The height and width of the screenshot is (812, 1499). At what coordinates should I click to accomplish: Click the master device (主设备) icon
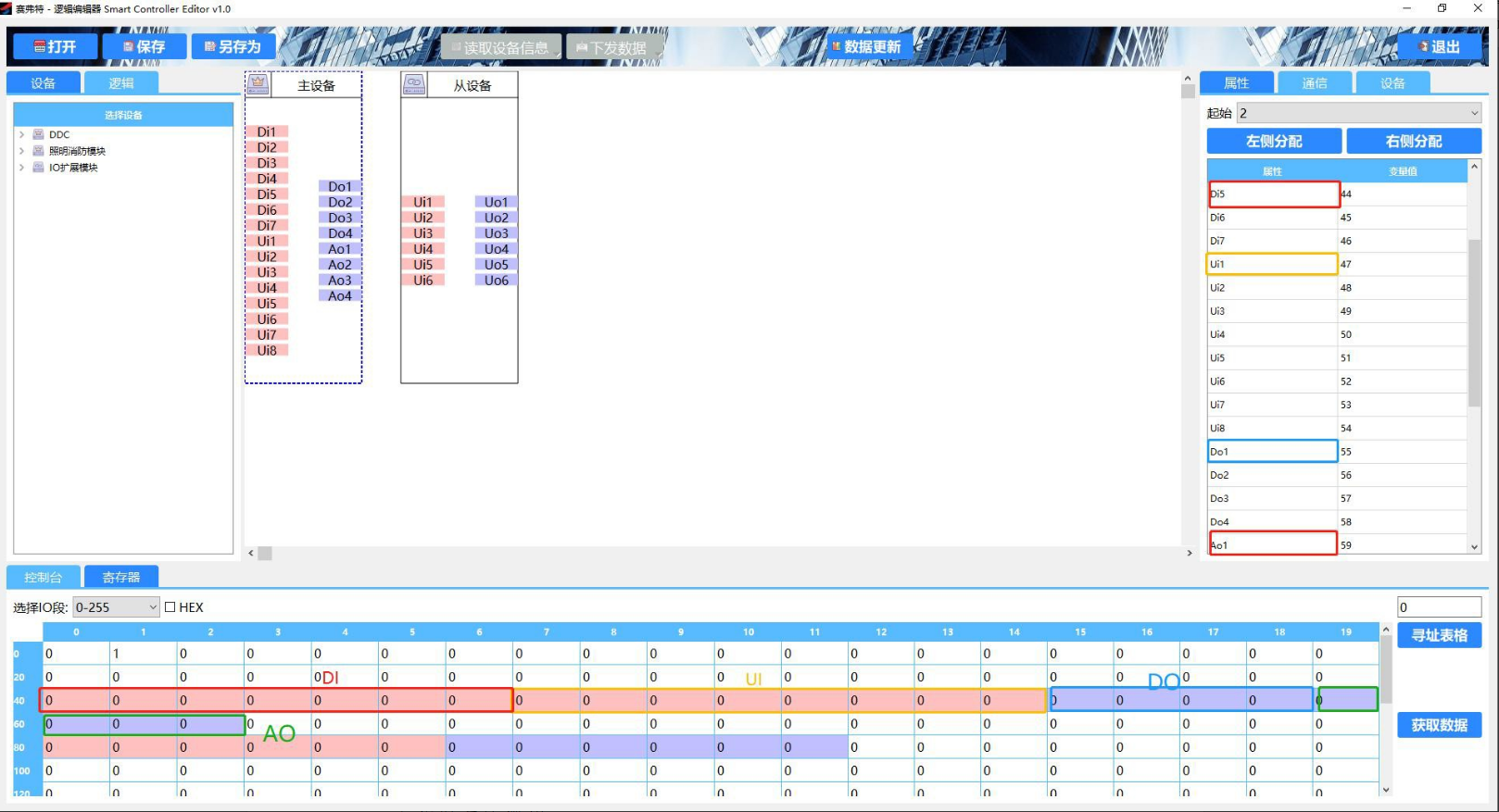258,84
